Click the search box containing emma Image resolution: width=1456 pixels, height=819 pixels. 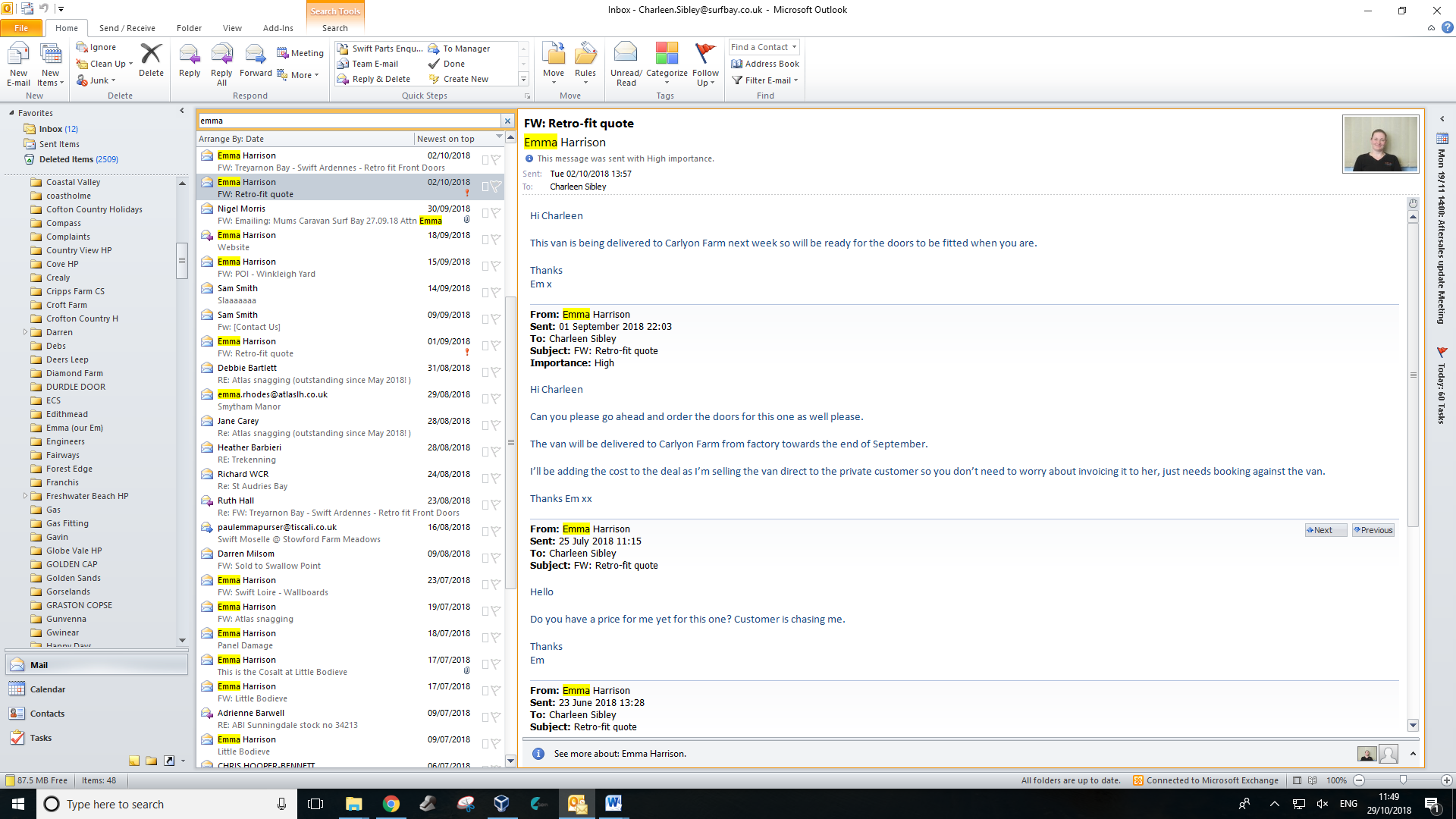pyautogui.click(x=349, y=121)
